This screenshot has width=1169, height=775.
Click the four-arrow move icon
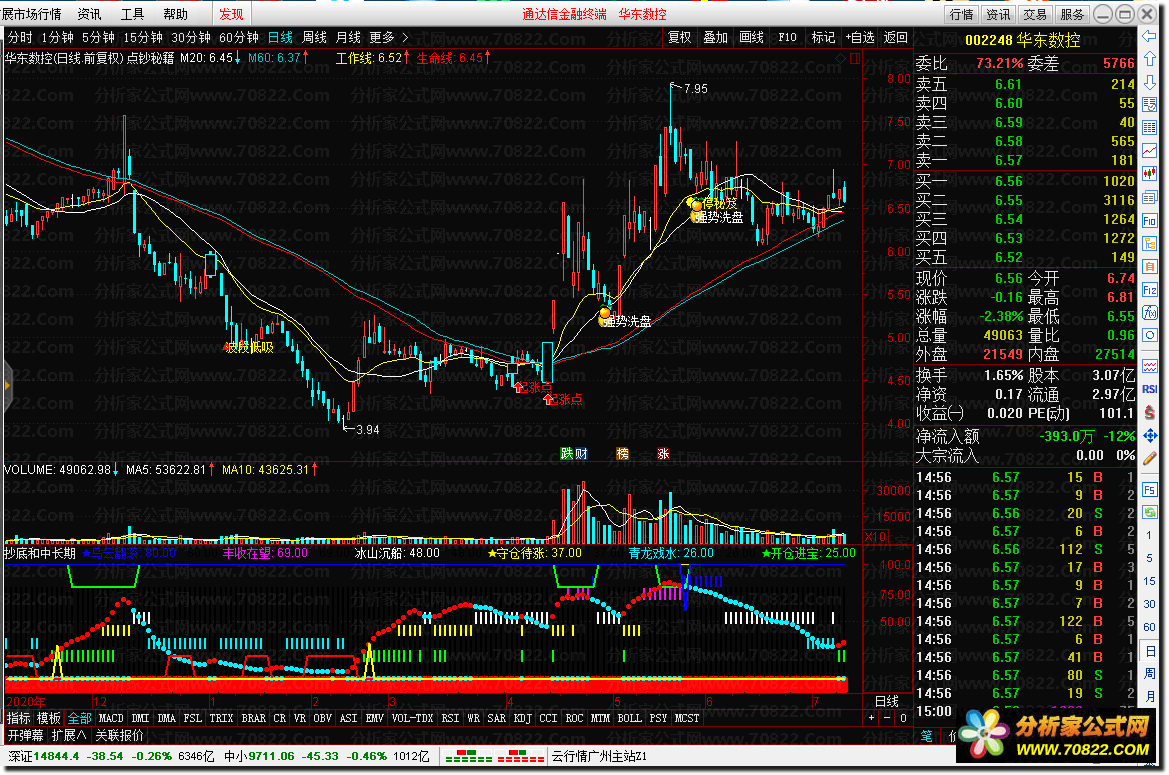click(x=1149, y=435)
